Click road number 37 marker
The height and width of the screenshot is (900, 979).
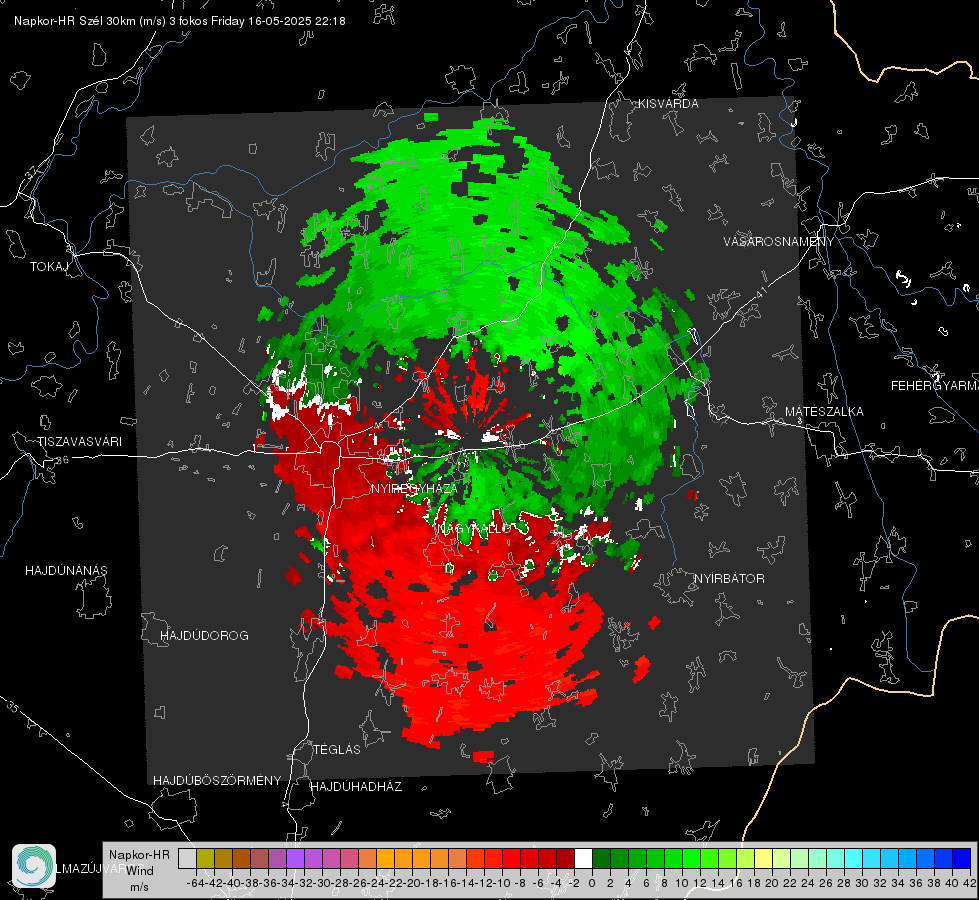[x=31, y=171]
